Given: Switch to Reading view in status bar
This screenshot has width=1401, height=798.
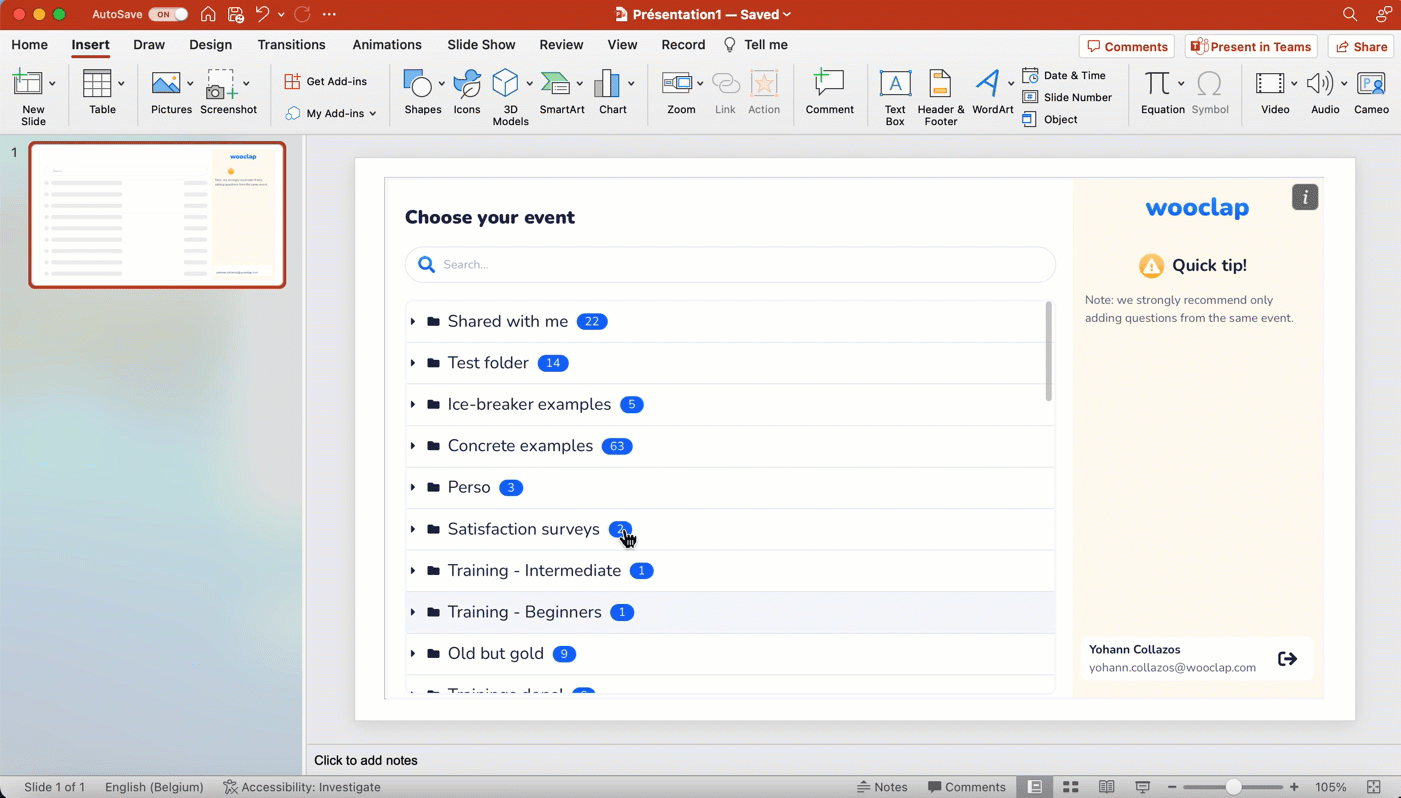Looking at the screenshot, I should point(1106,787).
